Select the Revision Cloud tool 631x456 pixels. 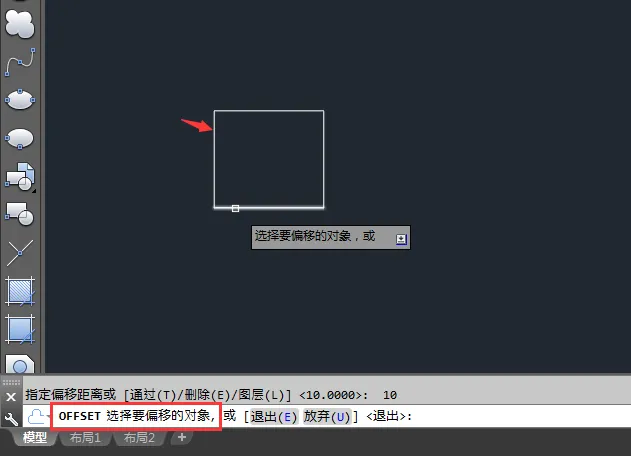point(19,24)
